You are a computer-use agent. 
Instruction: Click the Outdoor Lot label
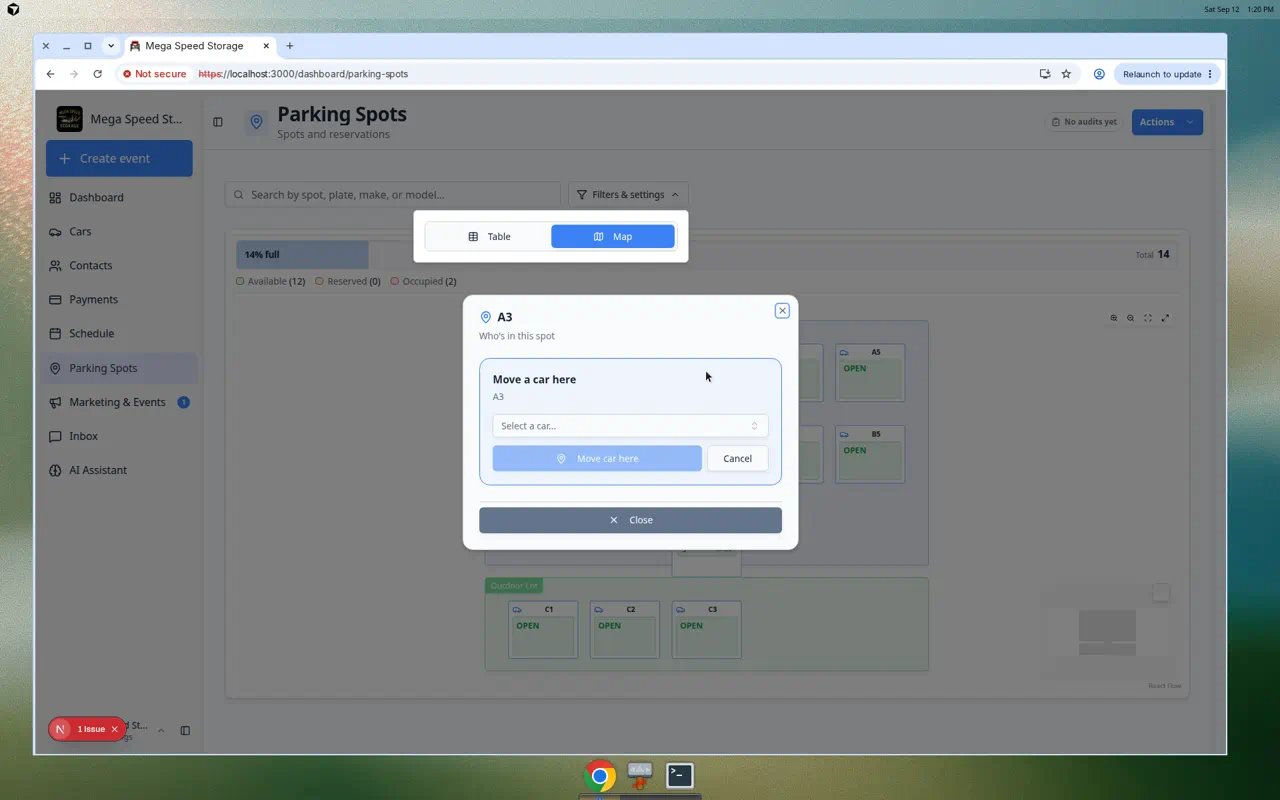click(514, 585)
